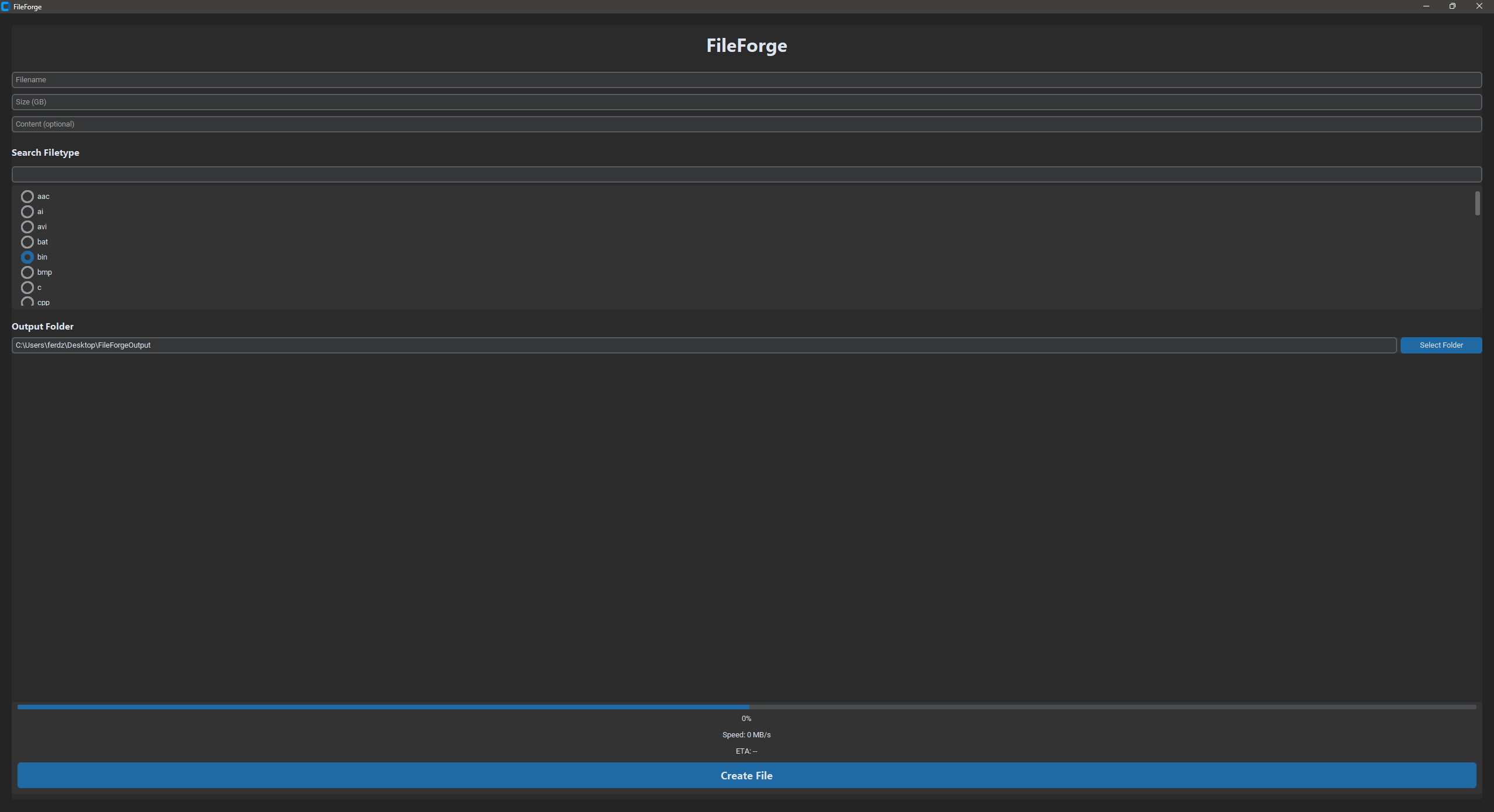This screenshot has width=1494, height=812.
Task: Choose the c filetype radio button
Action: point(27,288)
